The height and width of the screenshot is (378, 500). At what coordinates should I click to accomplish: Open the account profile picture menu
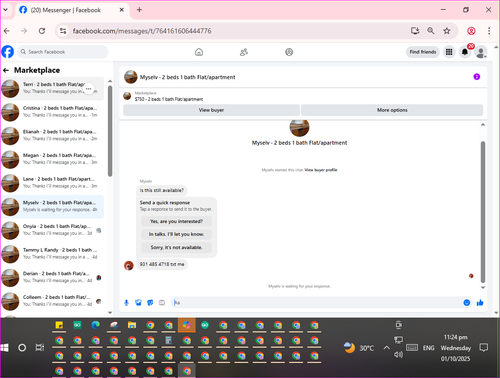(x=481, y=52)
